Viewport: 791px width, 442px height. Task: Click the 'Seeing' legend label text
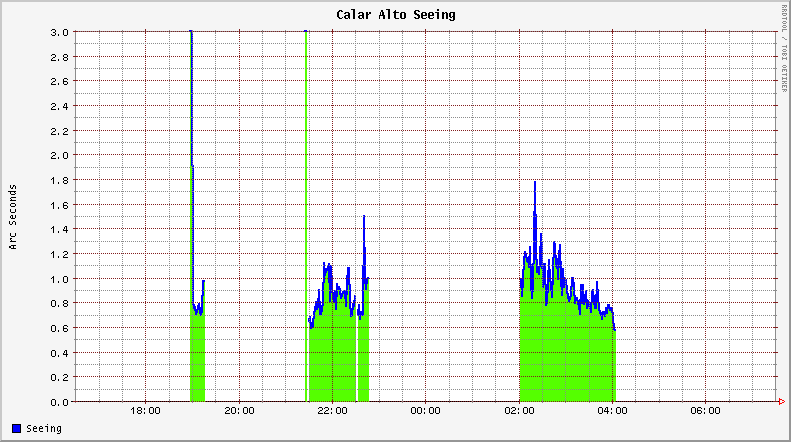pos(44,429)
